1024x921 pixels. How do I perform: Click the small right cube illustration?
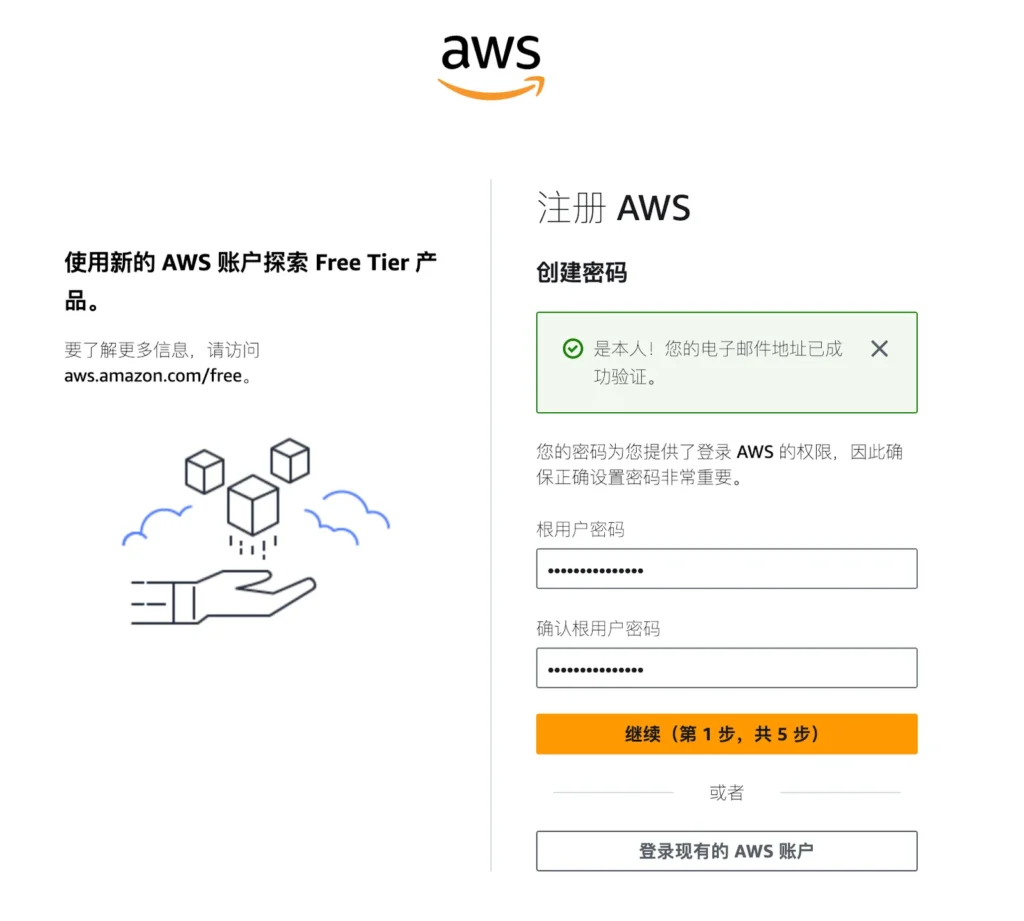pyautogui.click(x=290, y=460)
